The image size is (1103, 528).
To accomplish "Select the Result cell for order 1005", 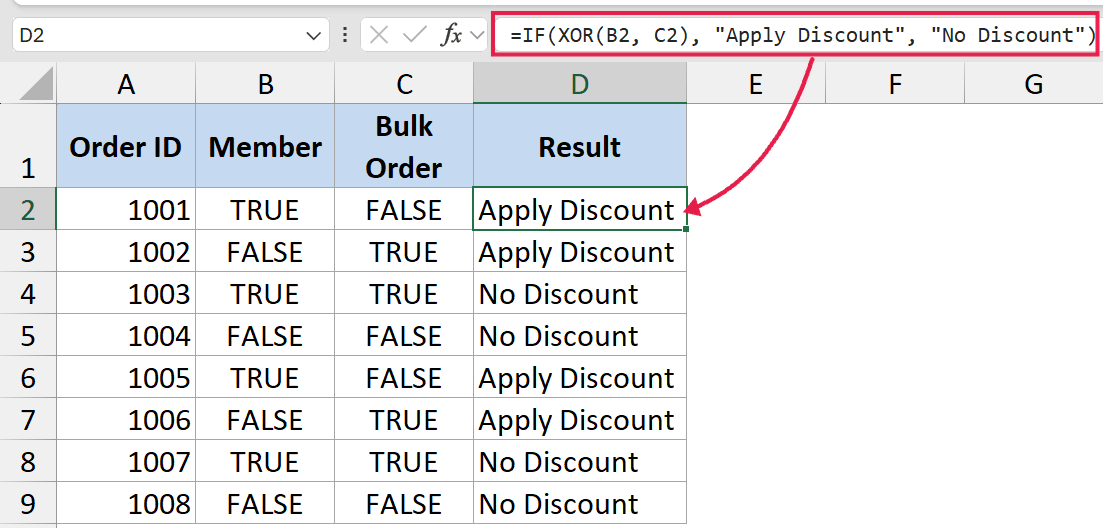I will (580, 378).
